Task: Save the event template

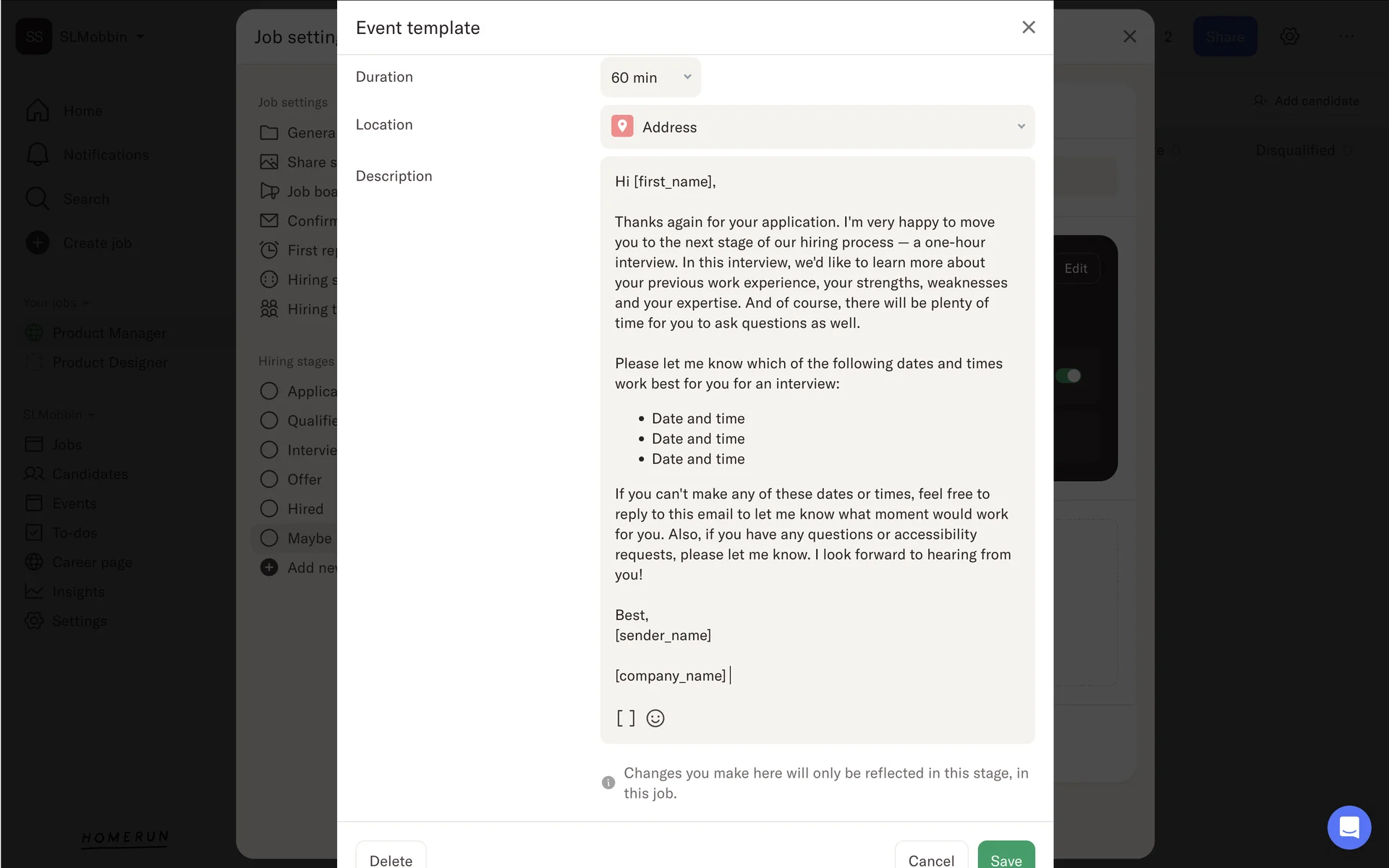Action: 1006,859
